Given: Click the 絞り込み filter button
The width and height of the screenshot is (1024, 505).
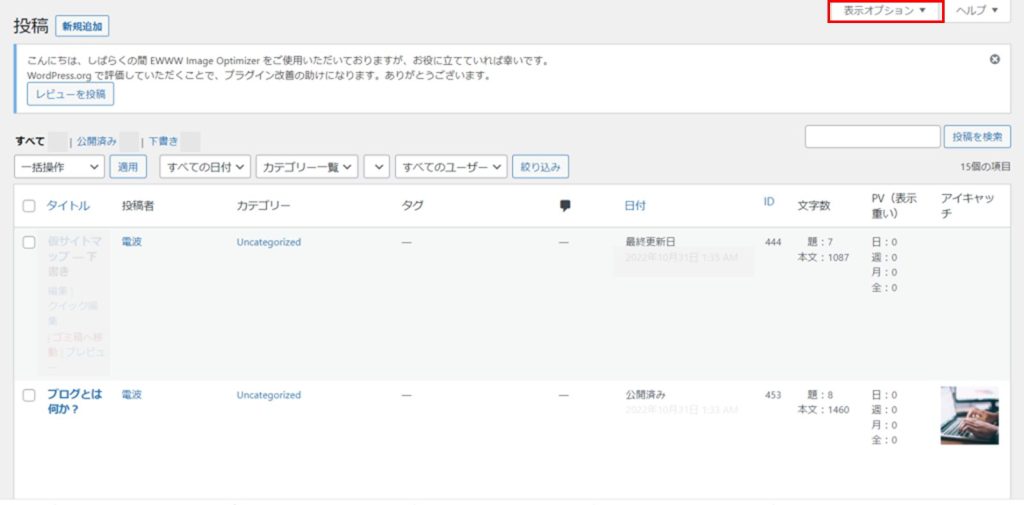Looking at the screenshot, I should 540,168.
